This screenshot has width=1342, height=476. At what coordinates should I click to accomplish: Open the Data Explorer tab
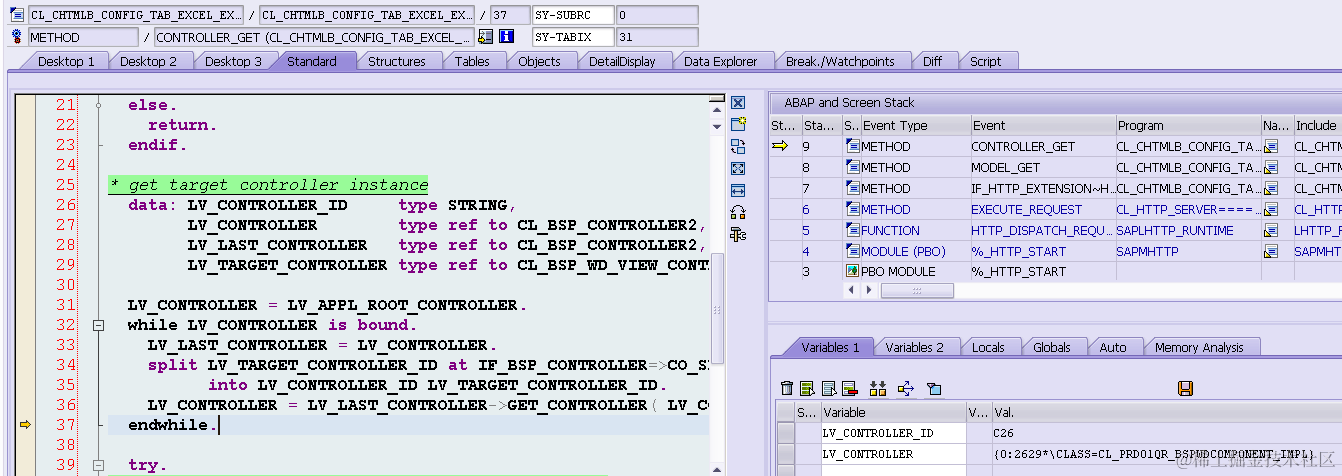(x=720, y=61)
